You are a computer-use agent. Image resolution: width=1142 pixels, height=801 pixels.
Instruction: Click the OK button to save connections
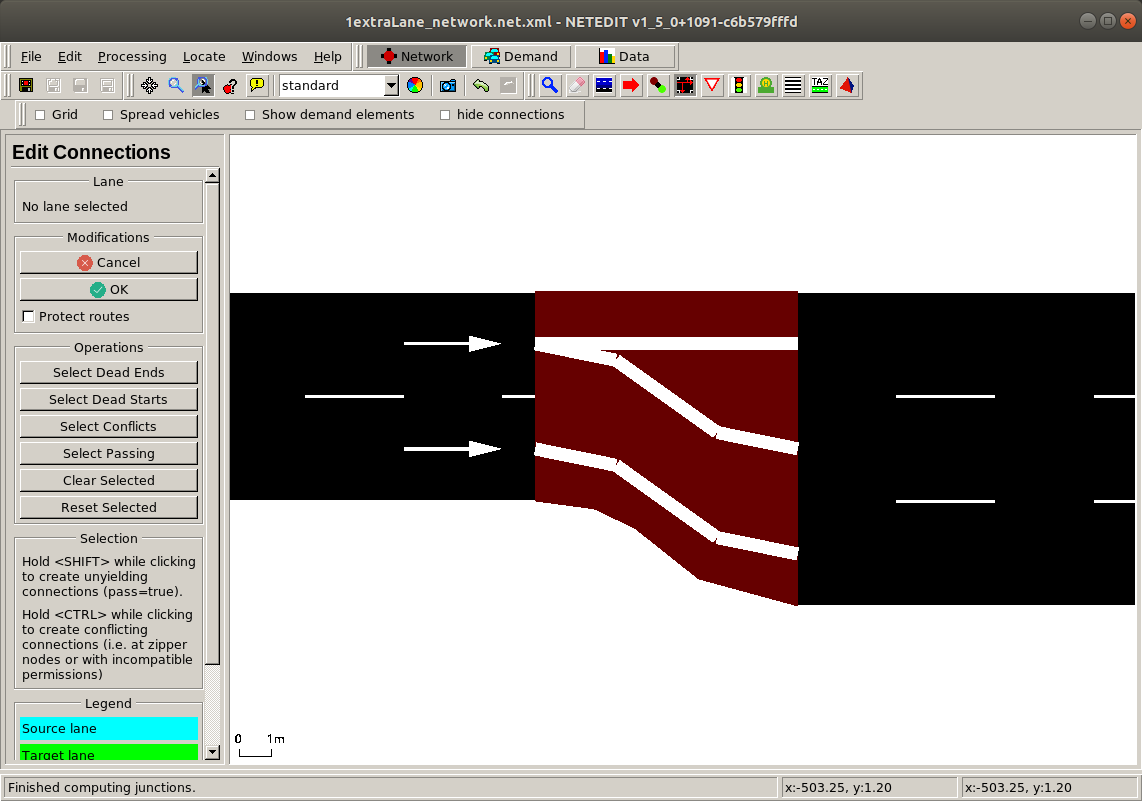(108, 289)
